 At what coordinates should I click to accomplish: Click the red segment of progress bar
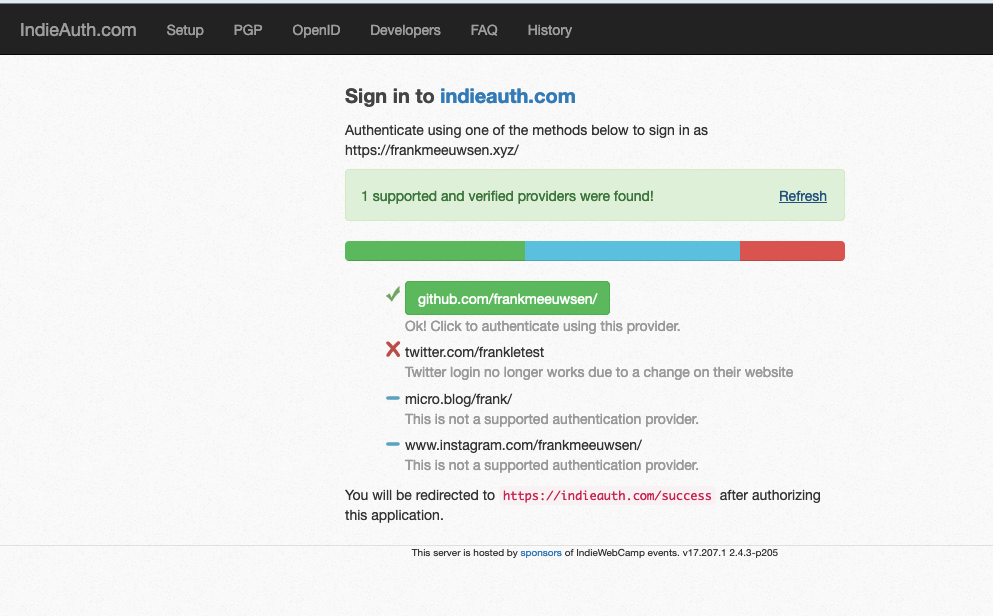click(792, 251)
